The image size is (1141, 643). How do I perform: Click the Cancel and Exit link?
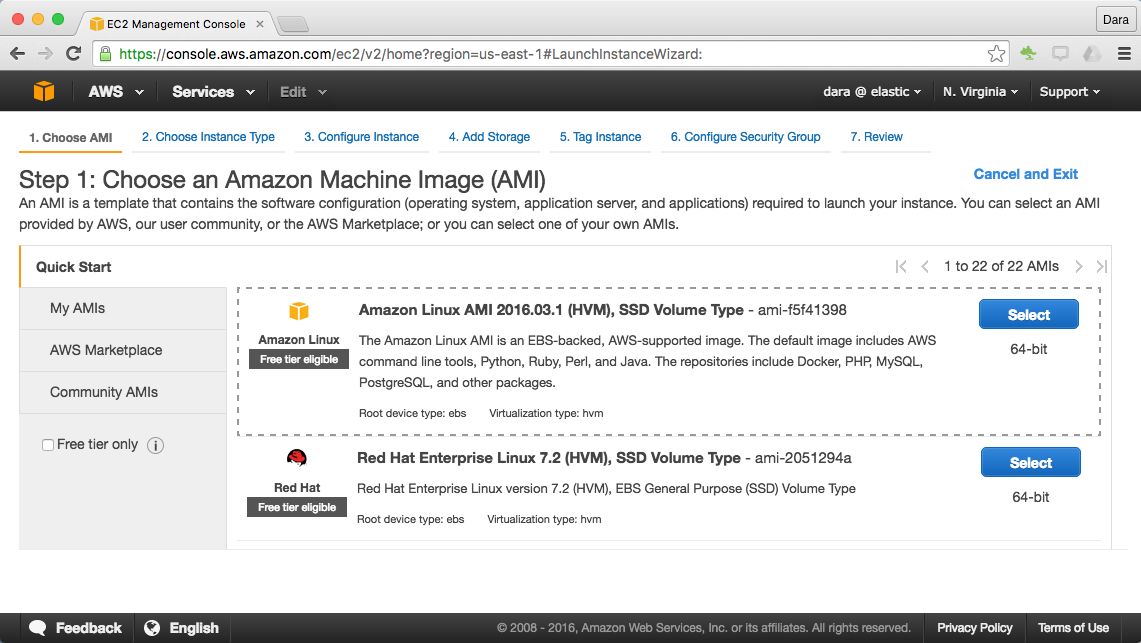1025,174
